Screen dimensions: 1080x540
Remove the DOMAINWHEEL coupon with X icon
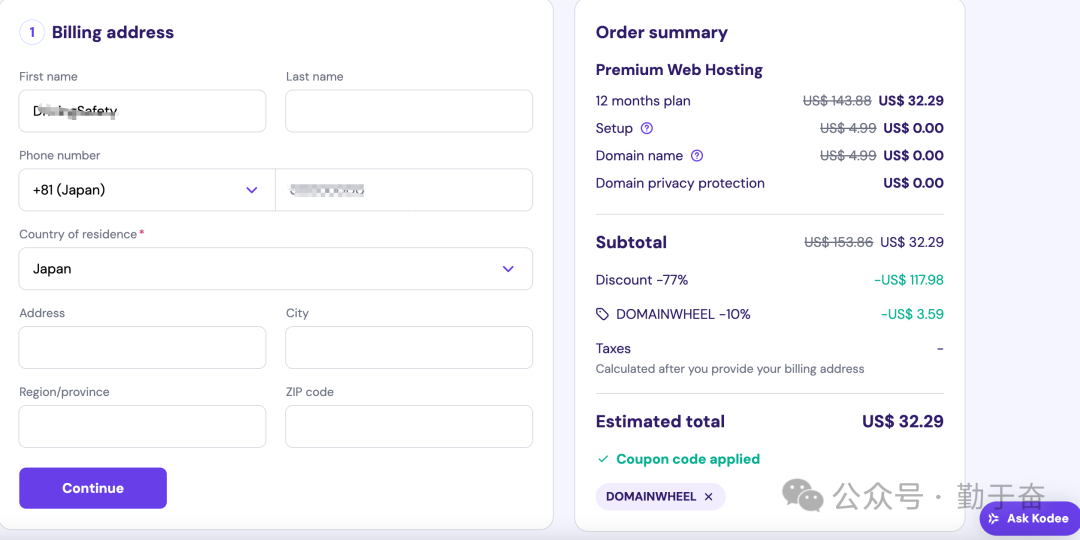point(709,497)
